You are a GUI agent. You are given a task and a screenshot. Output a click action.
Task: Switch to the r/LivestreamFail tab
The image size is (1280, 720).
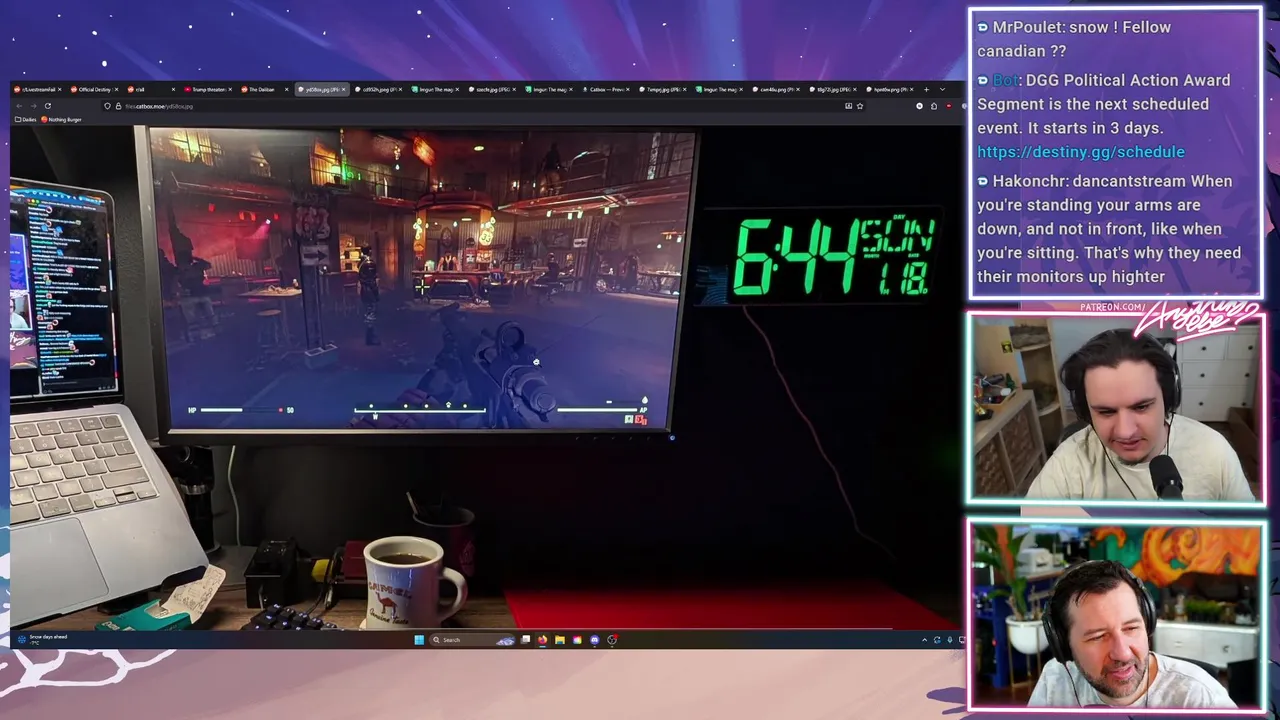pyautogui.click(x=38, y=89)
